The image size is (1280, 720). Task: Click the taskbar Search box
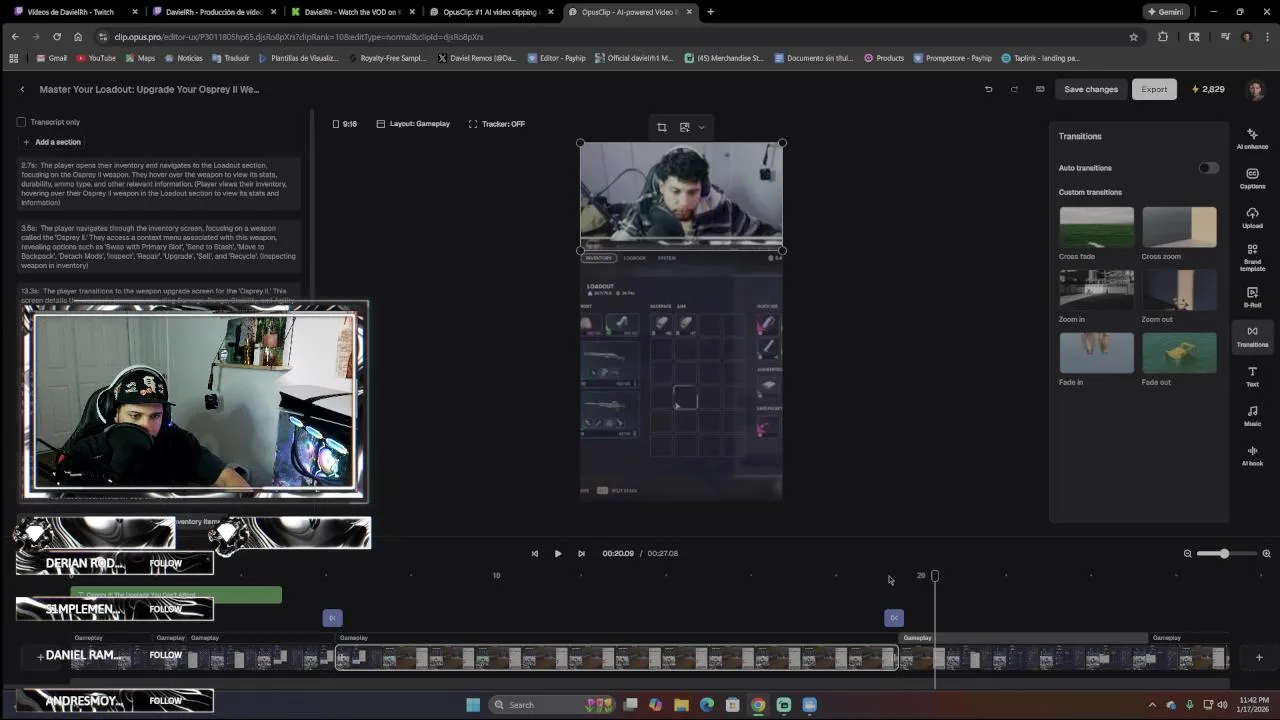pos(552,705)
